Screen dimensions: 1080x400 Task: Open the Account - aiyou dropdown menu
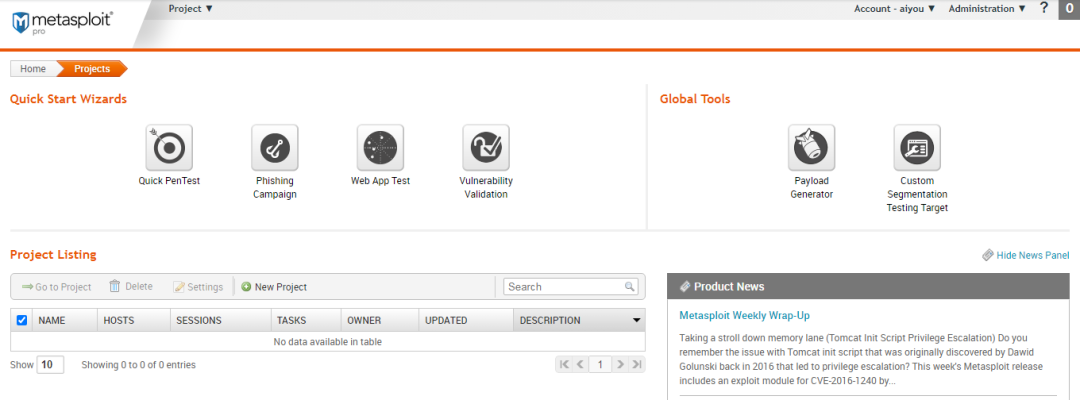pyautogui.click(x=894, y=9)
